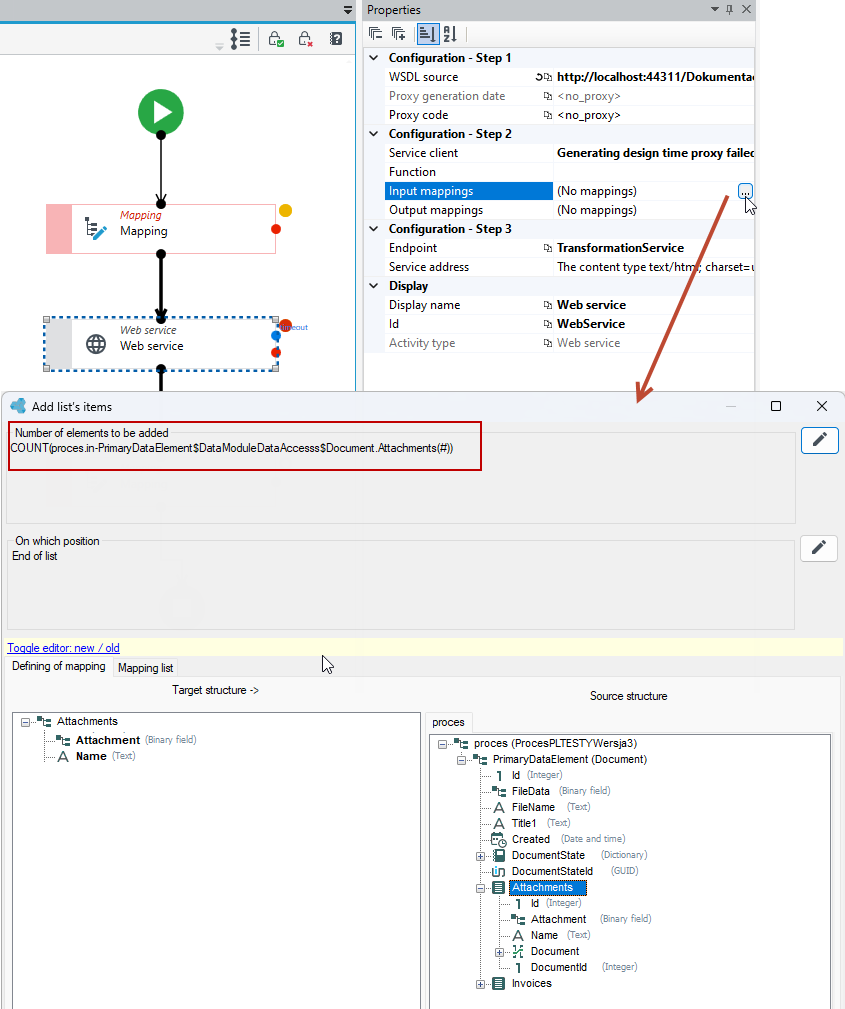Collapse the Configuration - Step 3 section

(373, 229)
